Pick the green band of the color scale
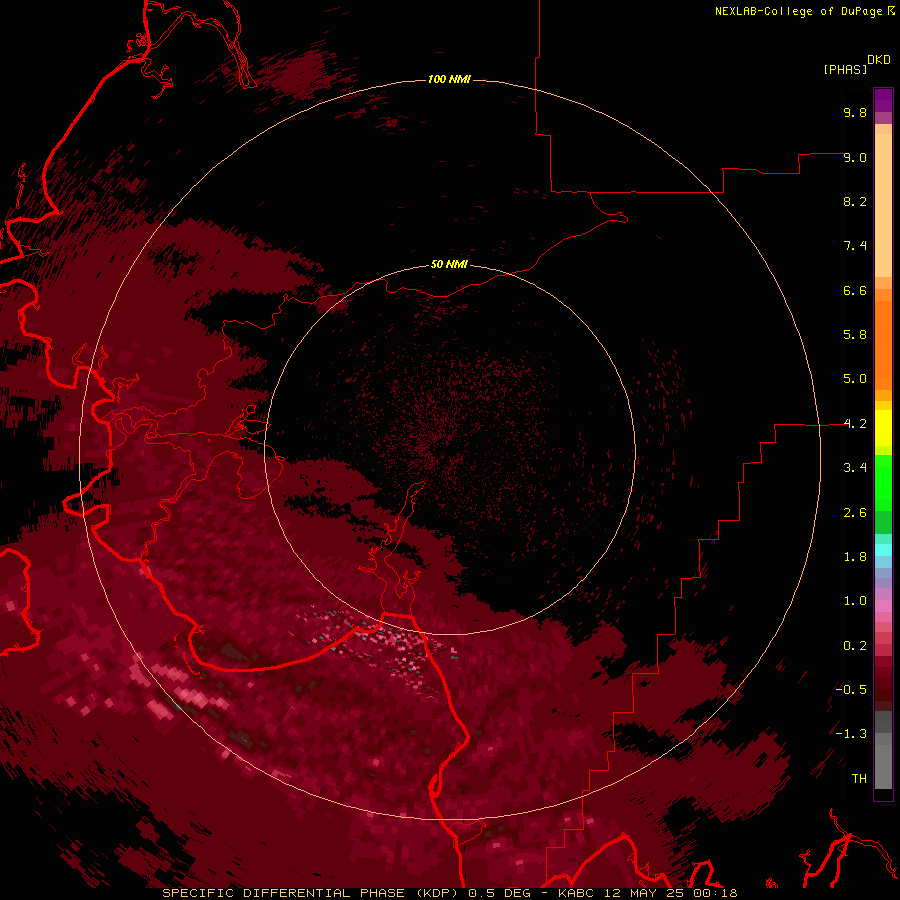Screen dimensions: 900x900 coord(883,482)
